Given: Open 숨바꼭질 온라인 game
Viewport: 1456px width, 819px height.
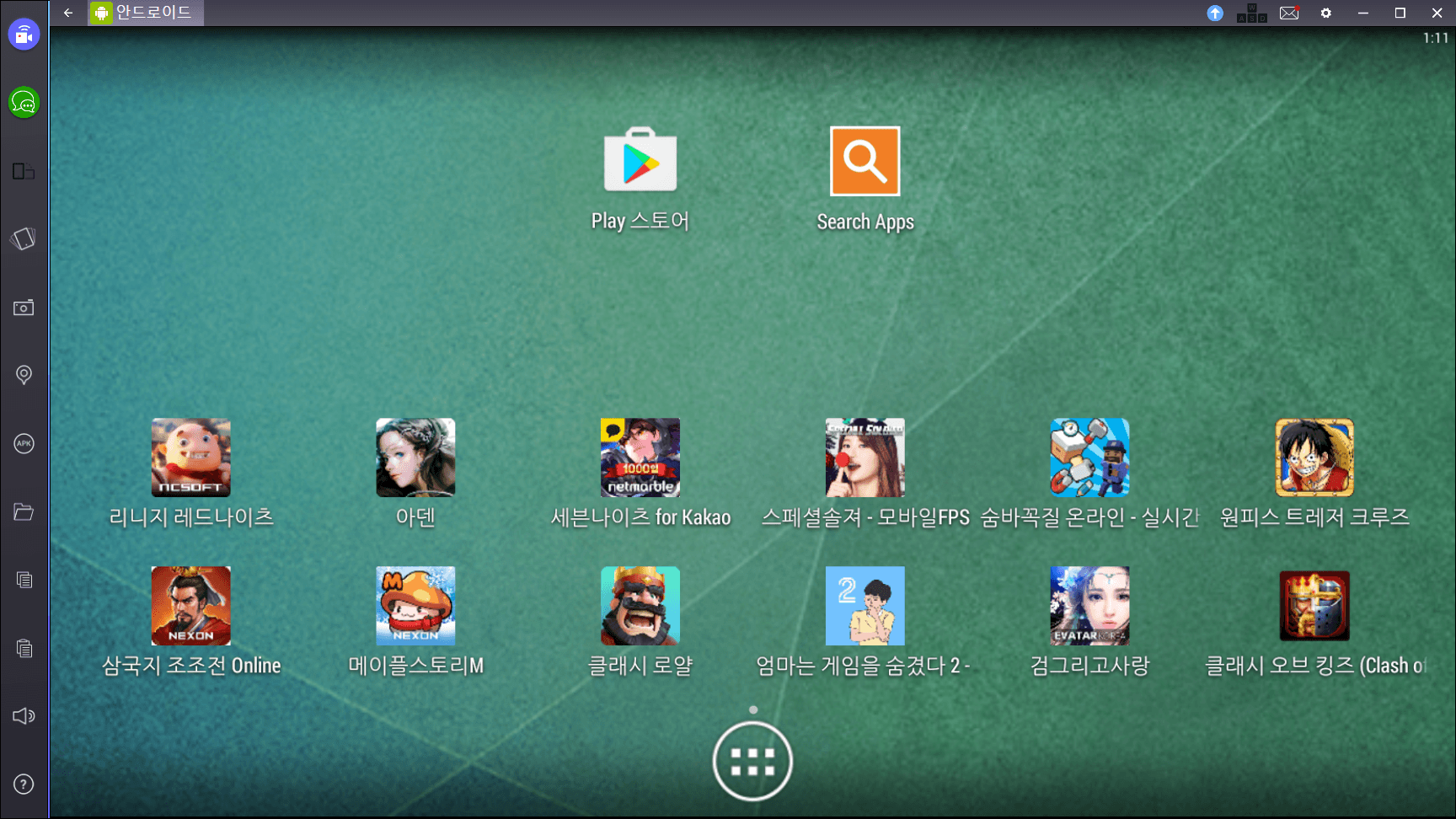Looking at the screenshot, I should click(x=1089, y=458).
